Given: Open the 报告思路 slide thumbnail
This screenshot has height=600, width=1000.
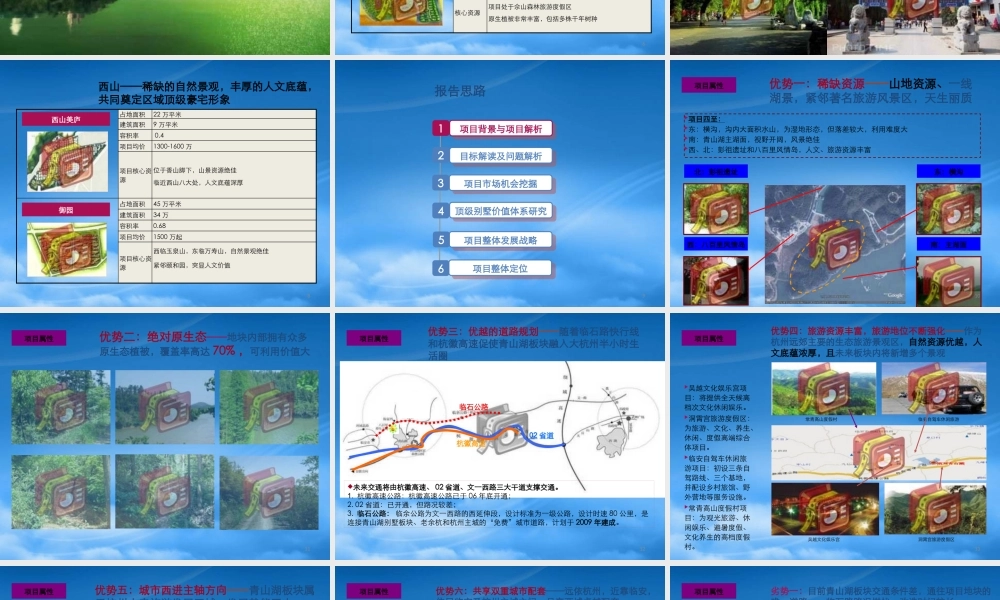Looking at the screenshot, I should click(499, 183).
